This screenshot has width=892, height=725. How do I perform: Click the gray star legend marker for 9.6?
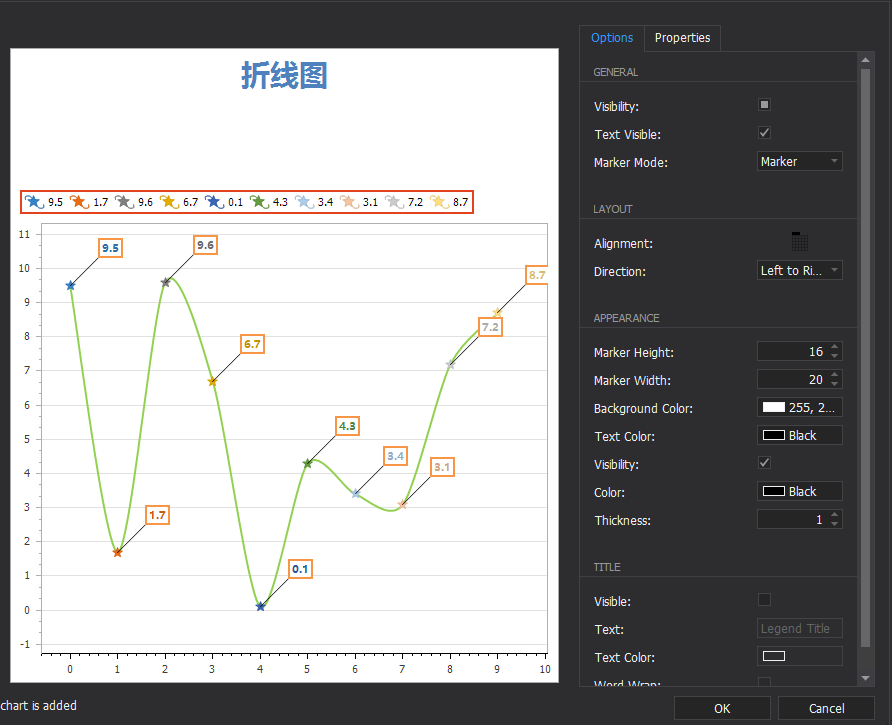[x=125, y=201]
